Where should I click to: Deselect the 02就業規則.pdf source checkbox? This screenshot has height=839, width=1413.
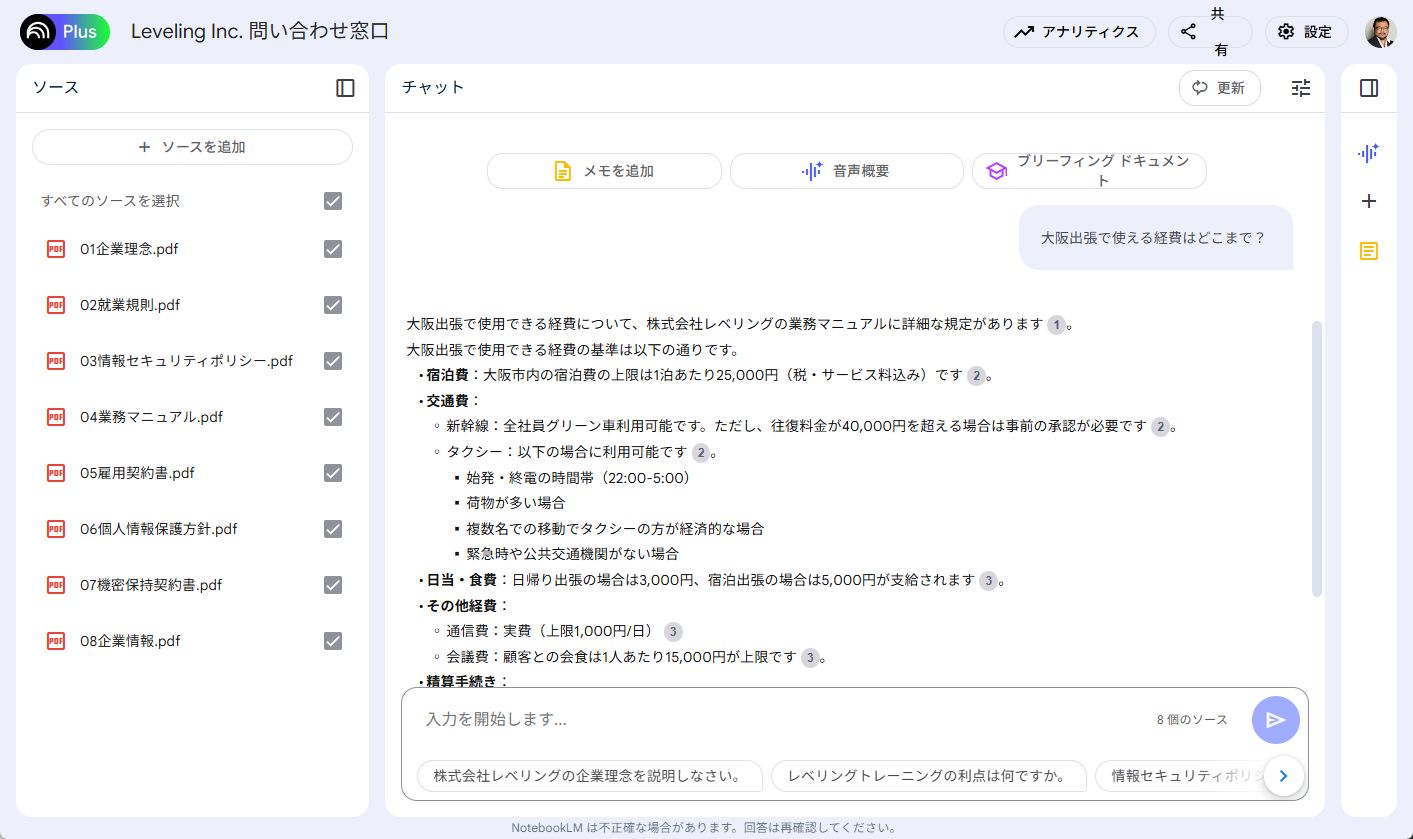[332, 305]
